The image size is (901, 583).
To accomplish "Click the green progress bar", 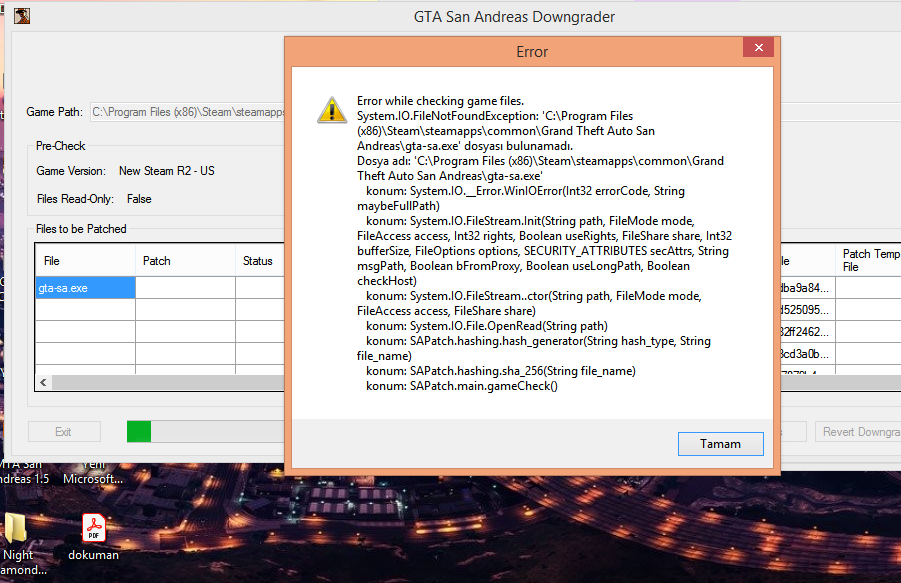I will click(139, 432).
